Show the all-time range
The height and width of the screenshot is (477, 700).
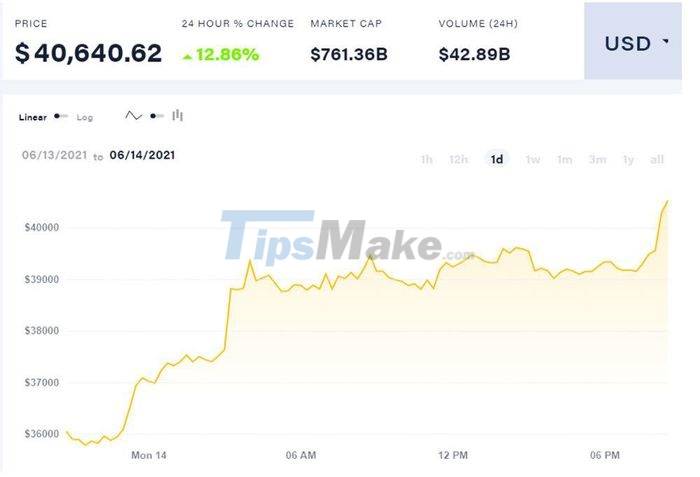[657, 159]
